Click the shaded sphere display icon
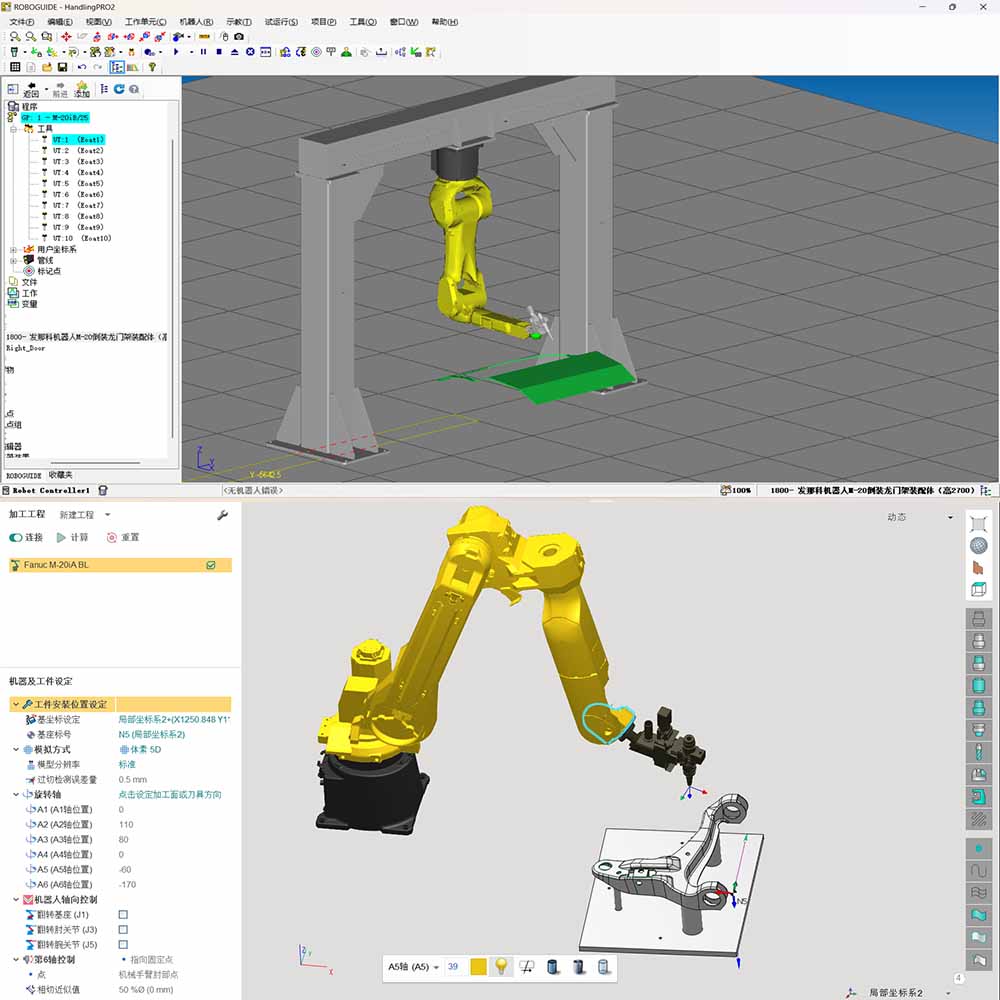Screen dimensions: 1000x1000 click(x=979, y=546)
